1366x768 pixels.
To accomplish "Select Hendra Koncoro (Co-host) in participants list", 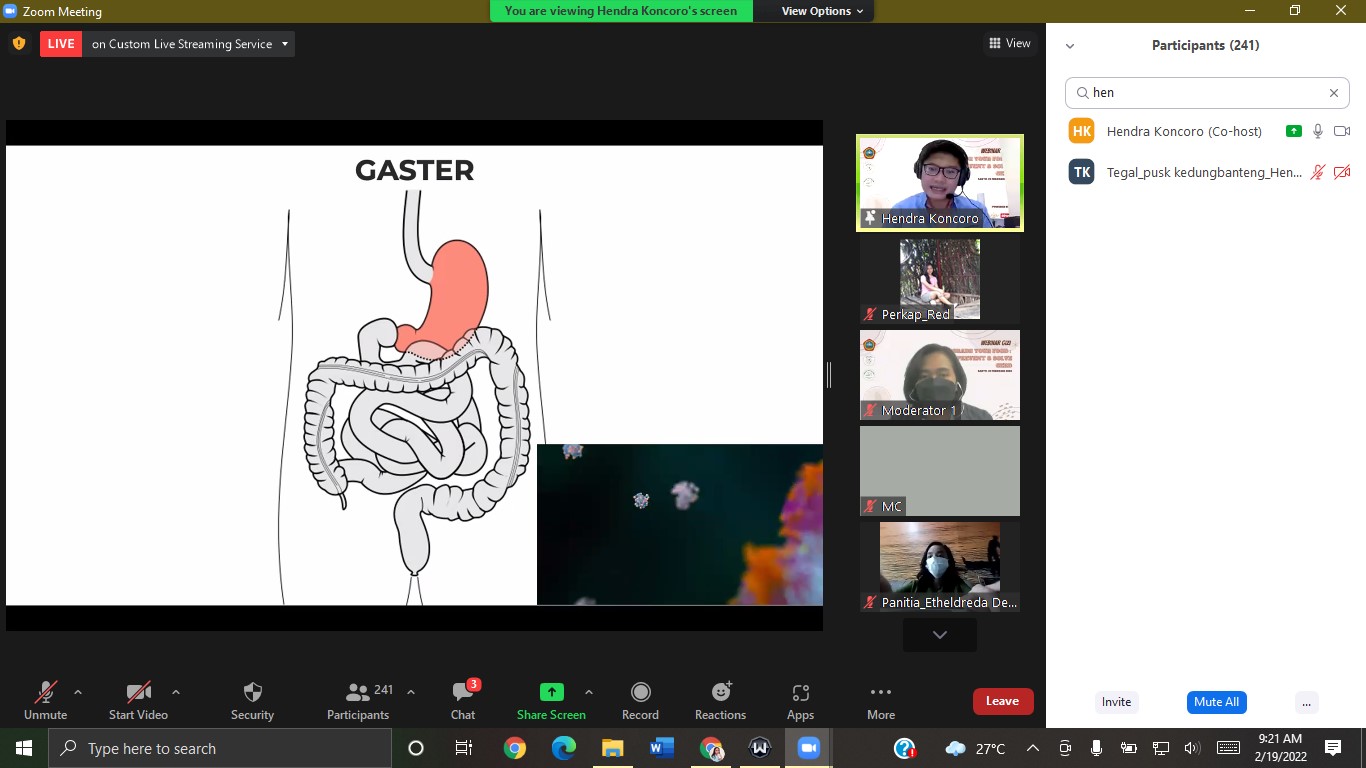I will coord(1184,131).
